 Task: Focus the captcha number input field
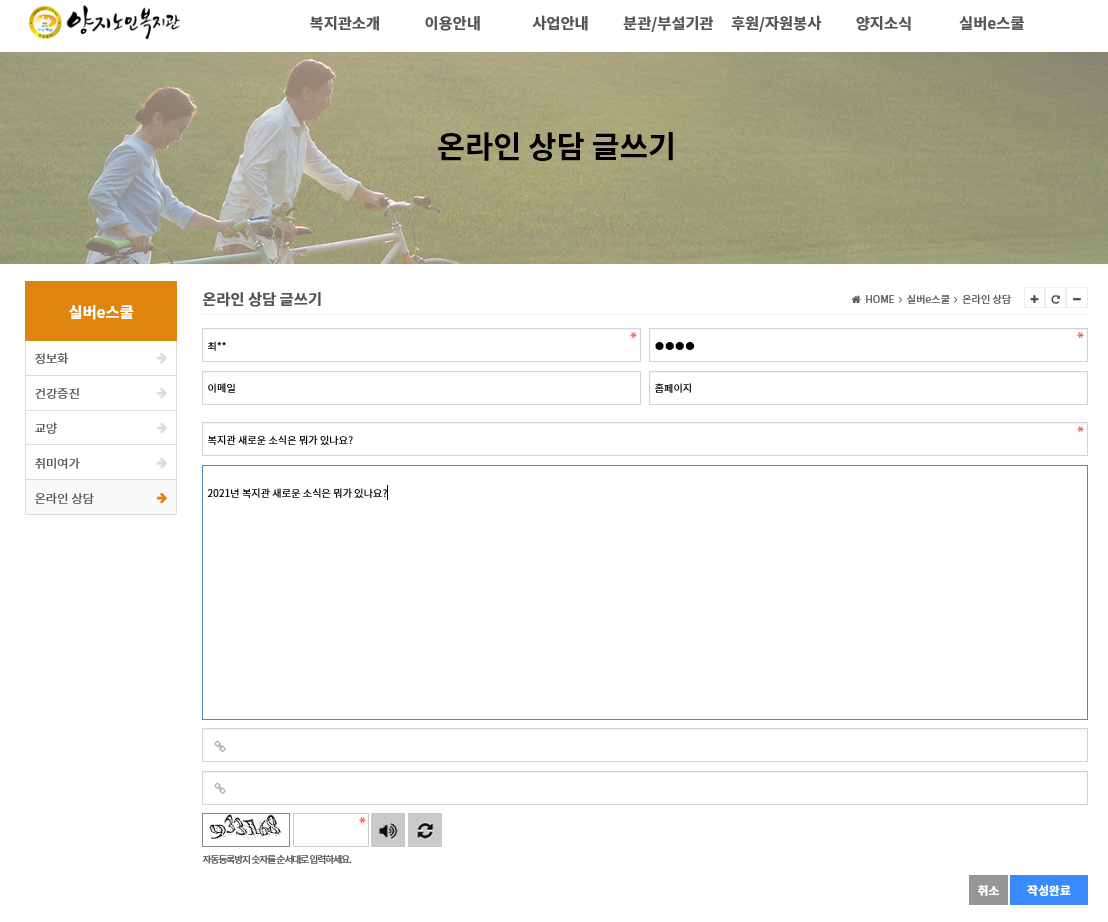331,829
